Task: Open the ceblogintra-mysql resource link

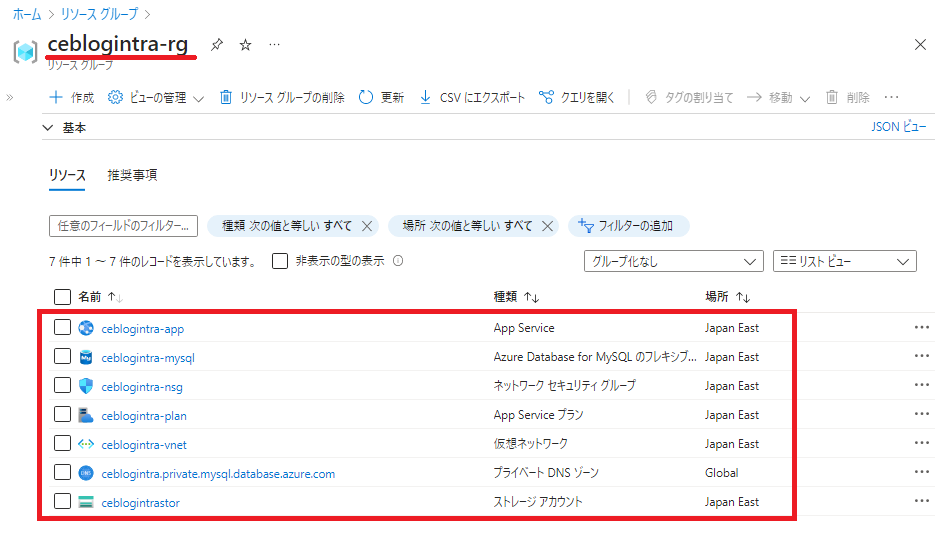Action: [148, 358]
